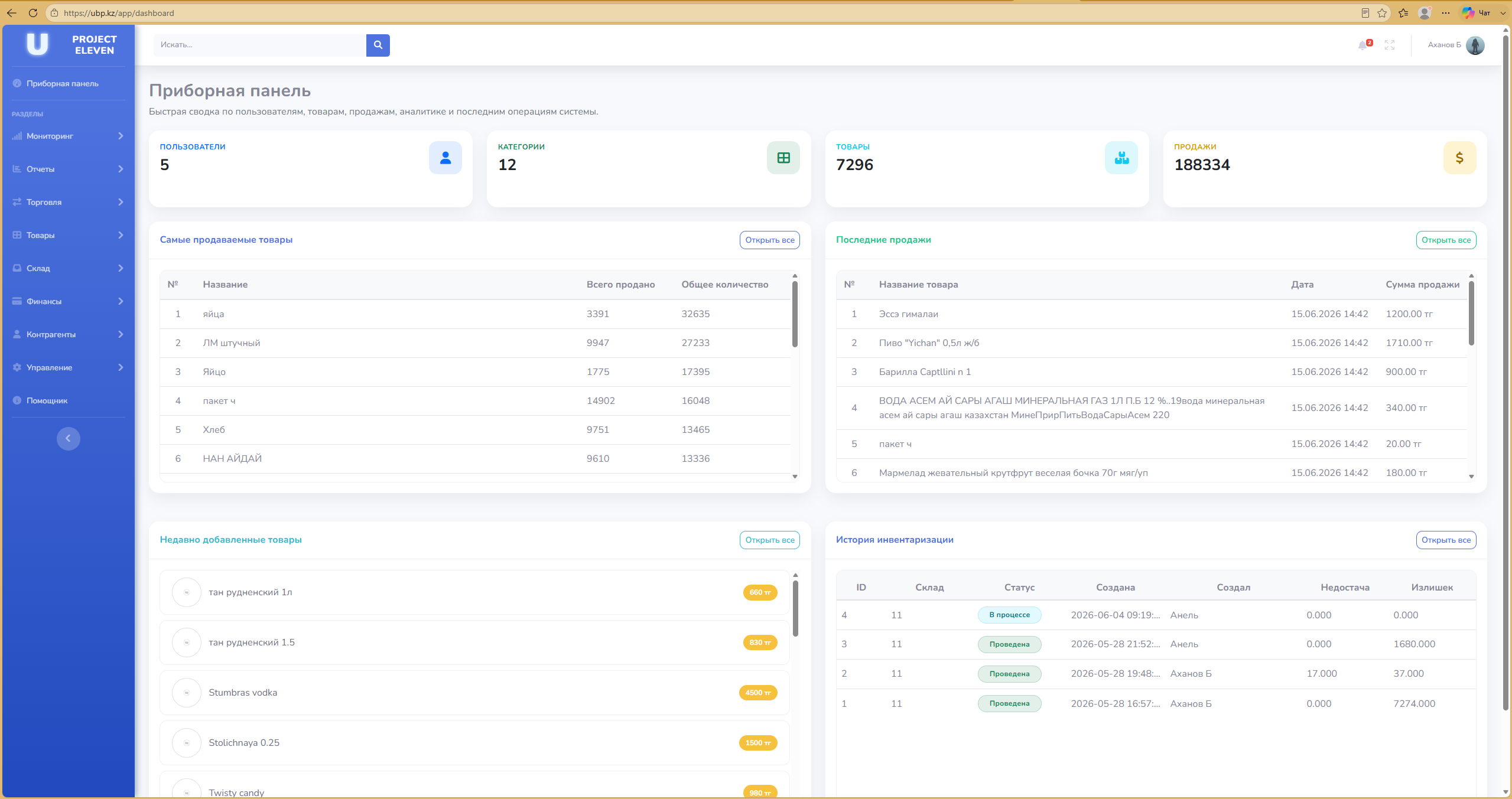Click best-selling table scrollbar thumb
This screenshot has height=799, width=1512.
tap(795, 314)
